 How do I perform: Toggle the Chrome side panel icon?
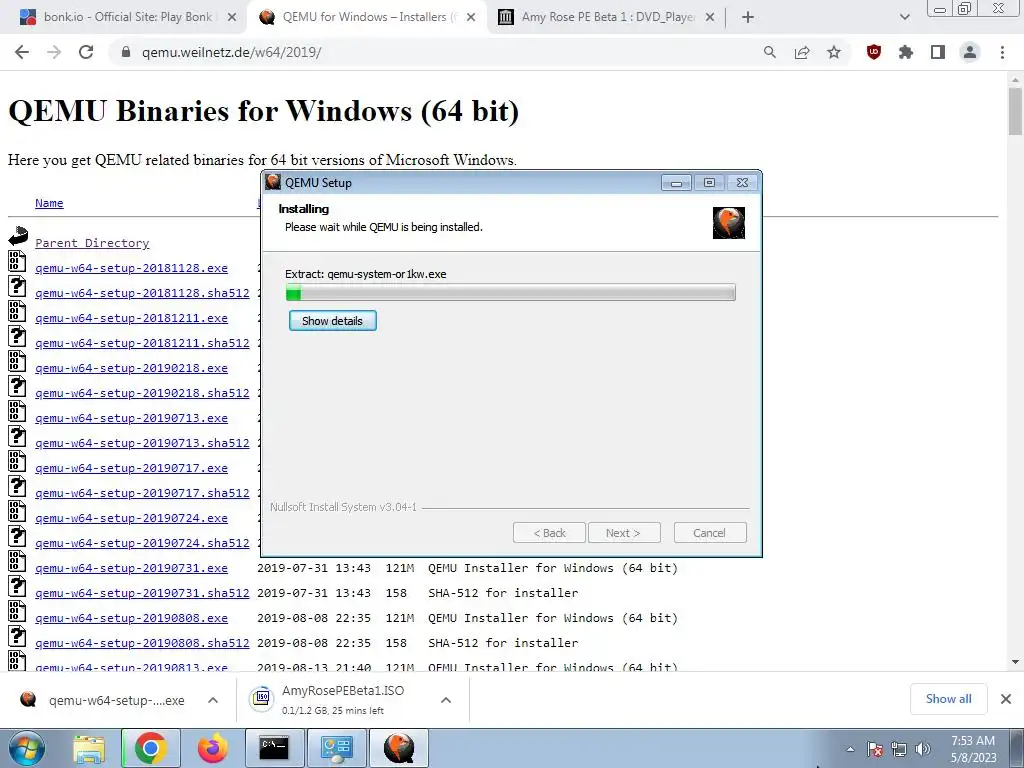938,52
